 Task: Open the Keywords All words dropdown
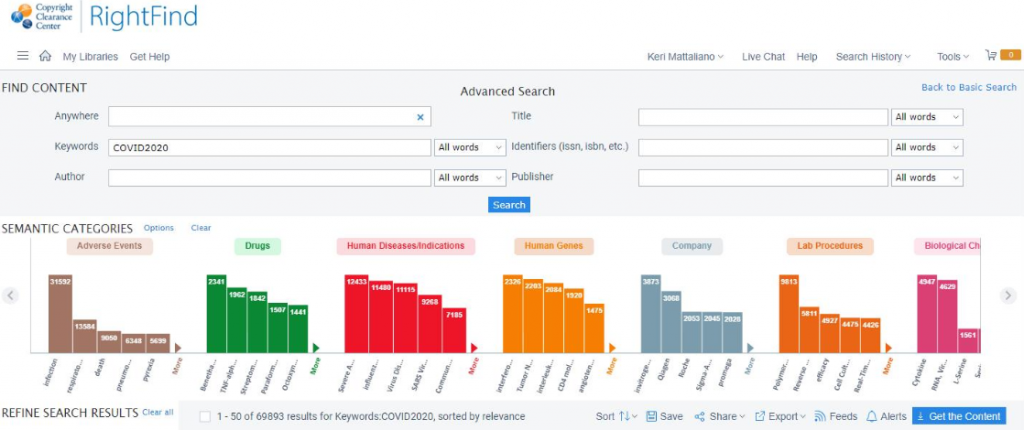(x=470, y=147)
